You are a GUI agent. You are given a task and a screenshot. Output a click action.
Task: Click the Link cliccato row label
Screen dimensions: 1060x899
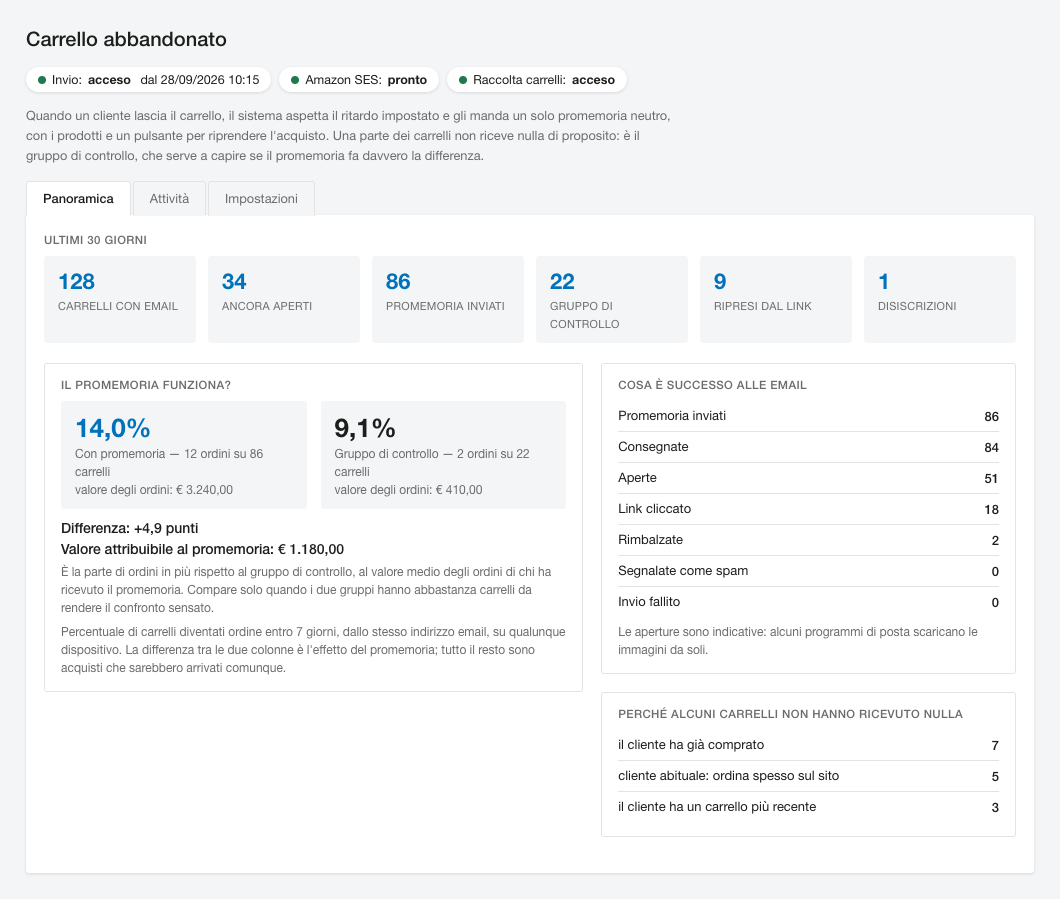point(654,509)
